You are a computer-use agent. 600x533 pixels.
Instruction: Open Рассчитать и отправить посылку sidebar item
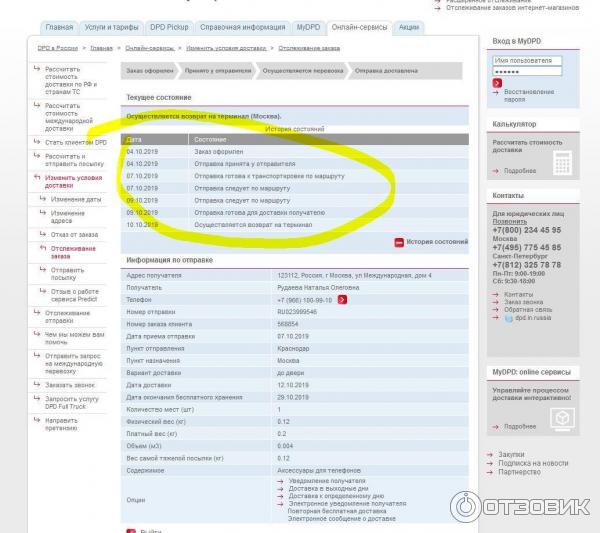point(74,160)
